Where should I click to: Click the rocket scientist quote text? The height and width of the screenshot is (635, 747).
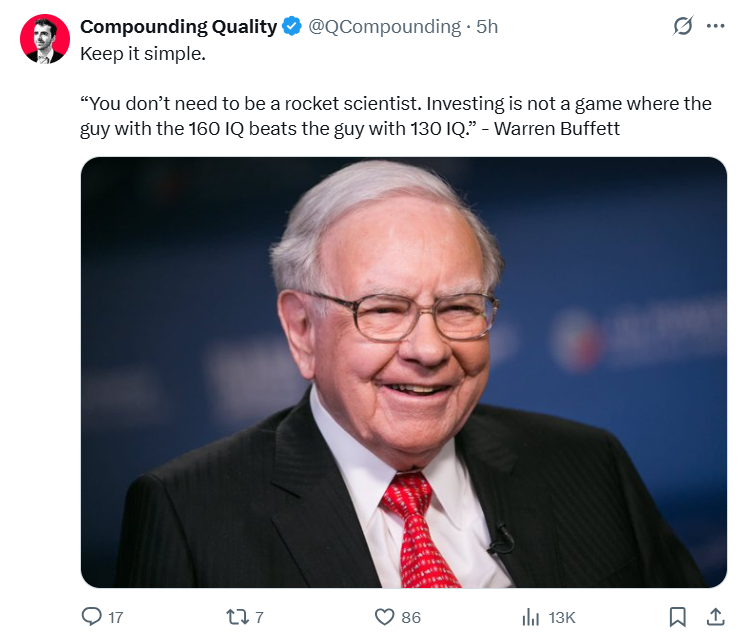[396, 116]
